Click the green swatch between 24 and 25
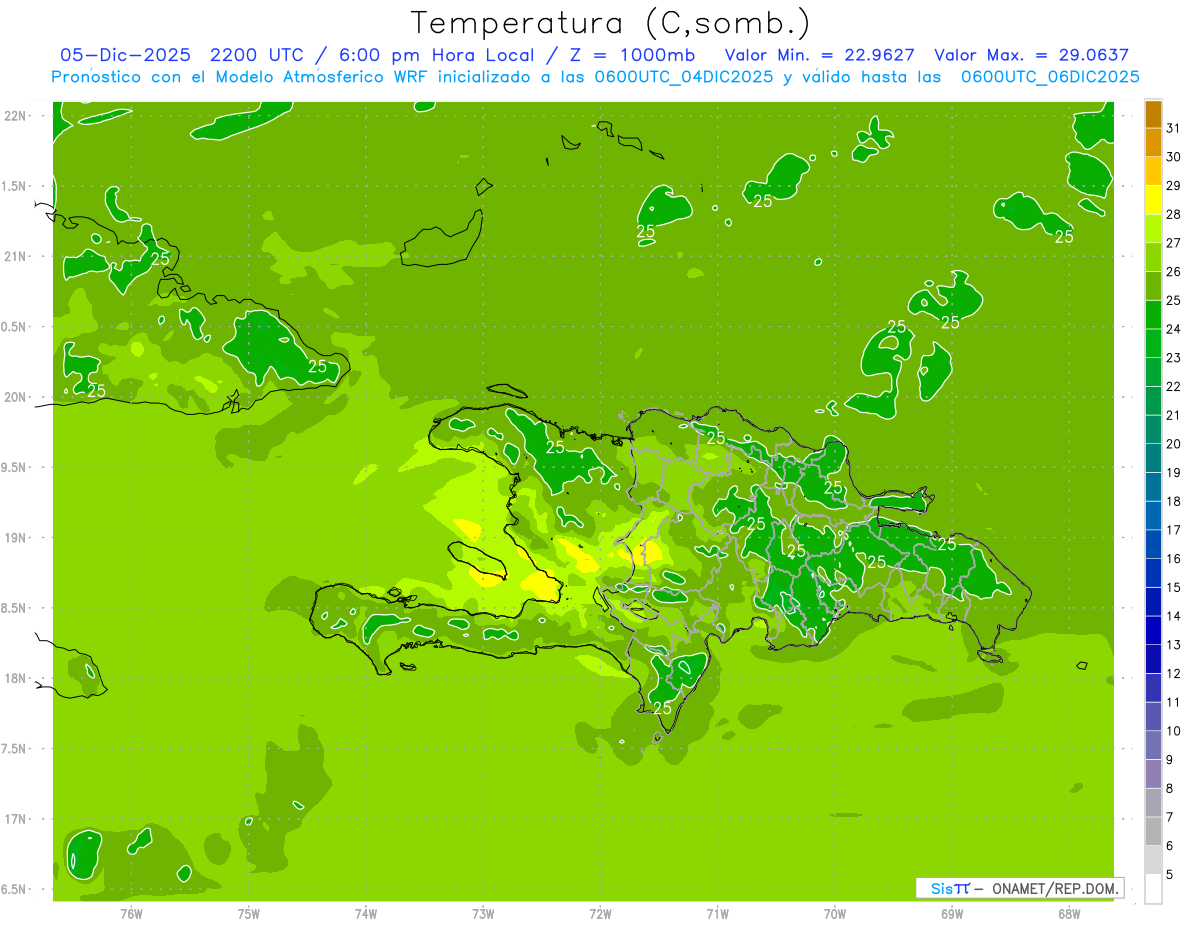Image resolution: width=1200 pixels, height=927 pixels. coord(1153,315)
